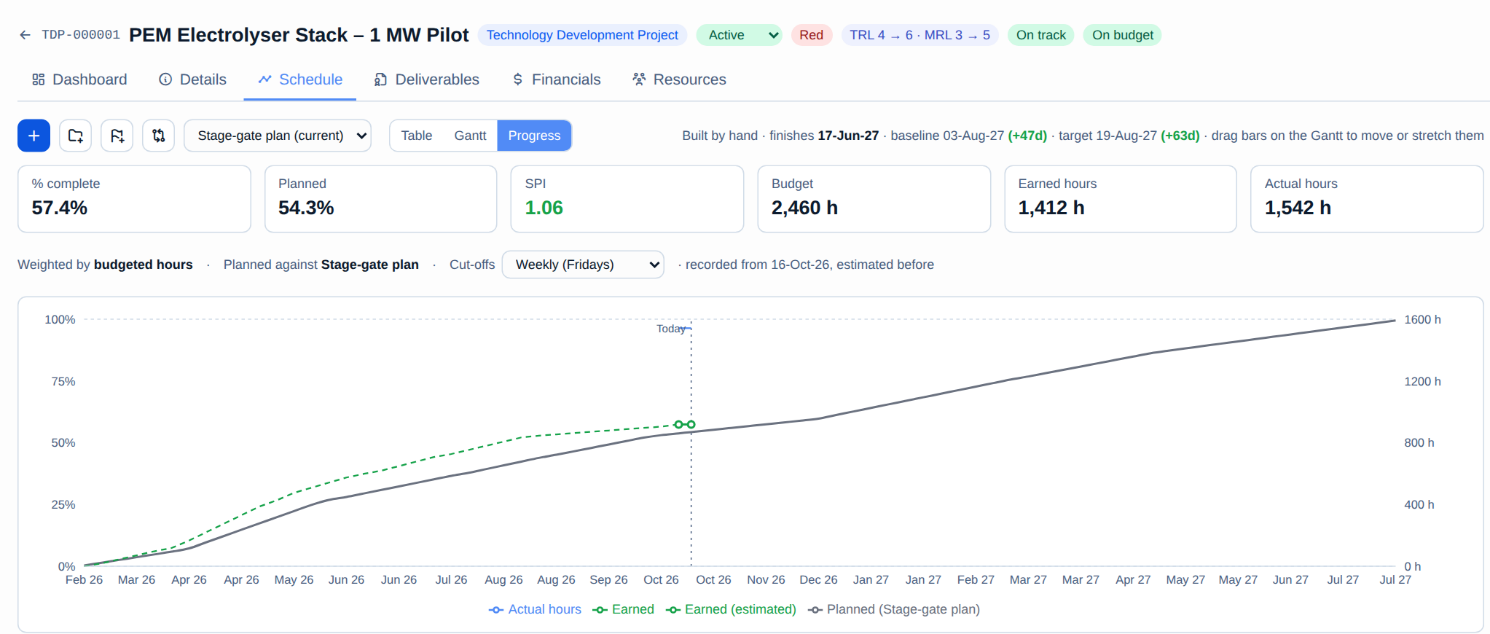Screen dimensions: 1490x634
Task: Click the target +63d variance text
Action: click(x=1180, y=136)
